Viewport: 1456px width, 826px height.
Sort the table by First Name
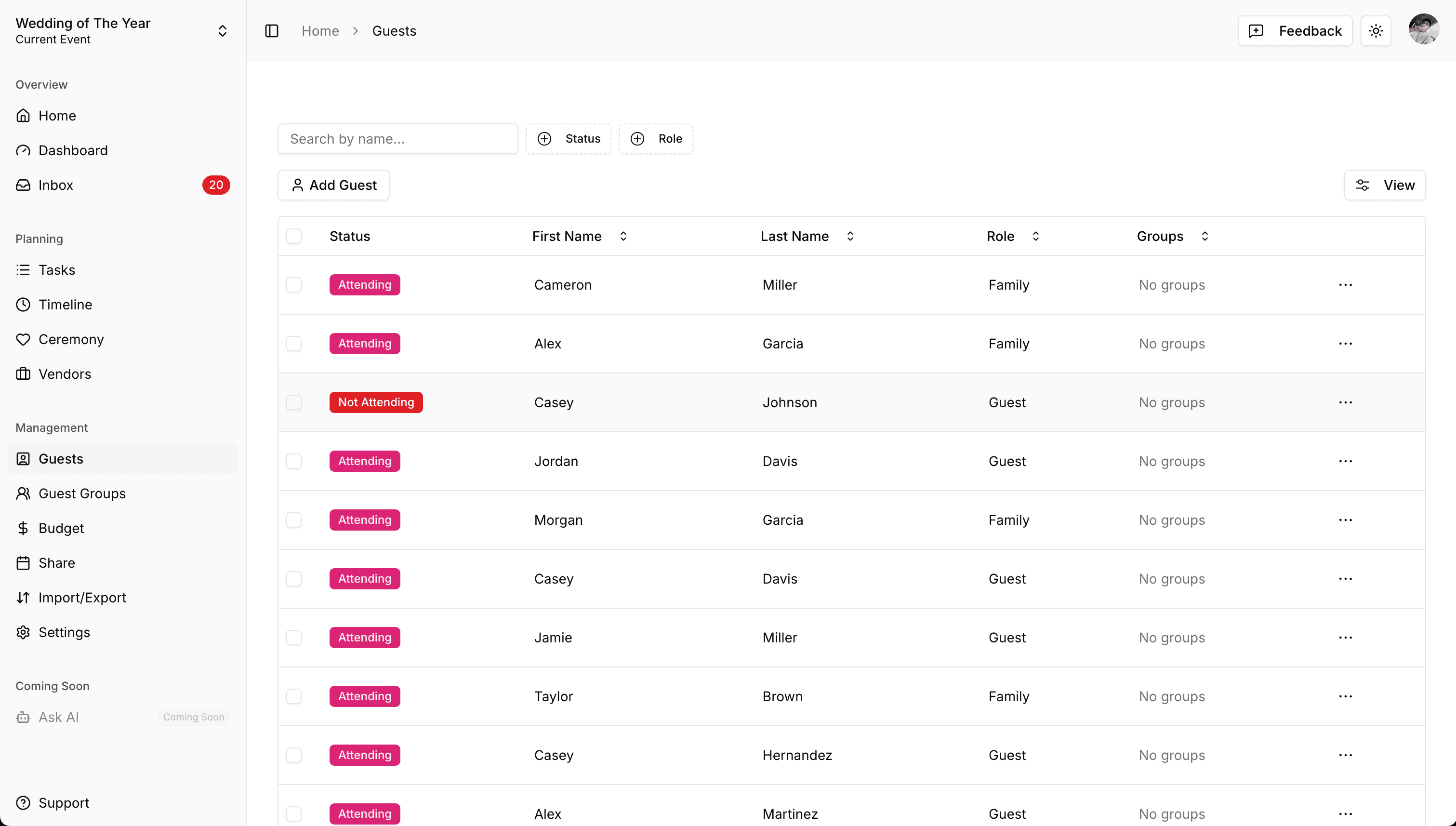[623, 236]
